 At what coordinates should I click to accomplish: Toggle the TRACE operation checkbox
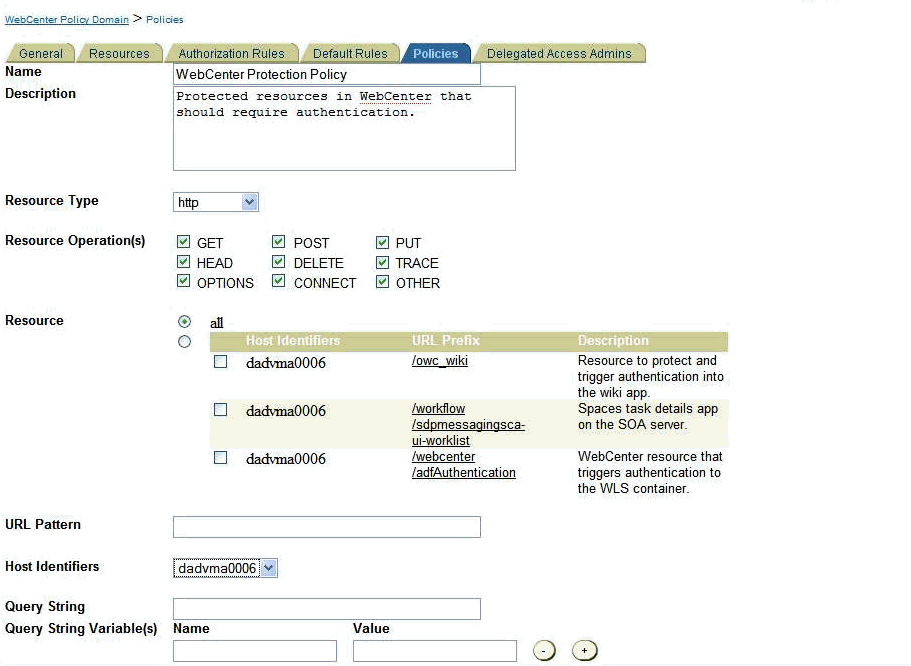tap(382, 262)
